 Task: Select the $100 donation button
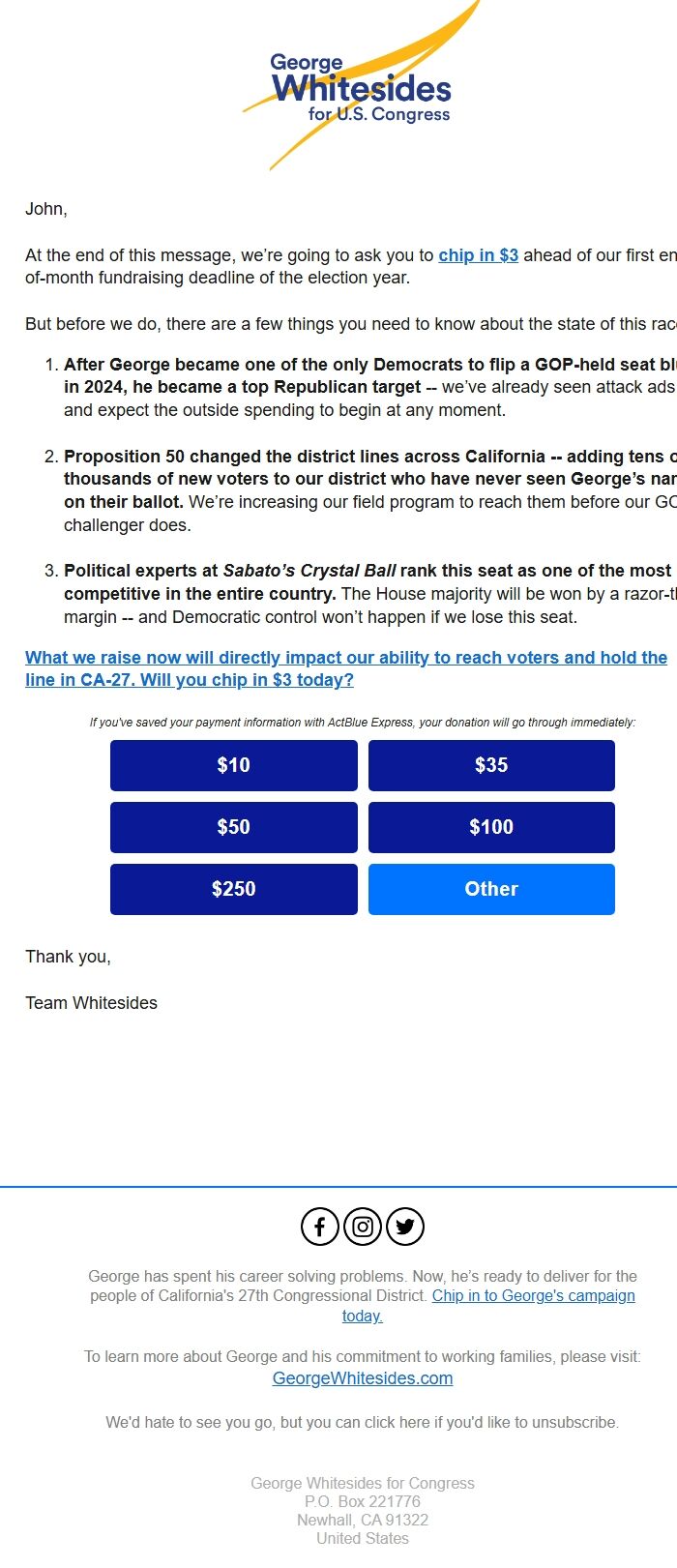[491, 827]
